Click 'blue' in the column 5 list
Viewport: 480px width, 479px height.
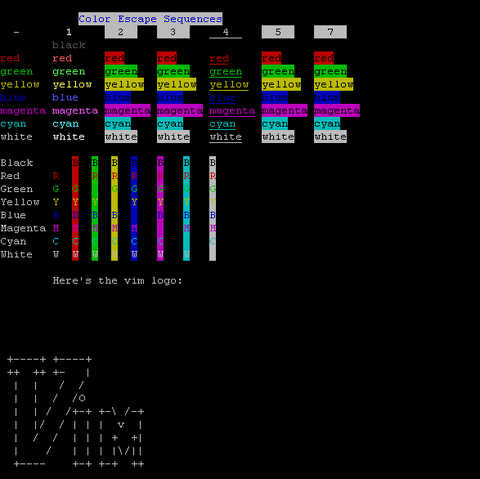pyautogui.click(x=275, y=97)
